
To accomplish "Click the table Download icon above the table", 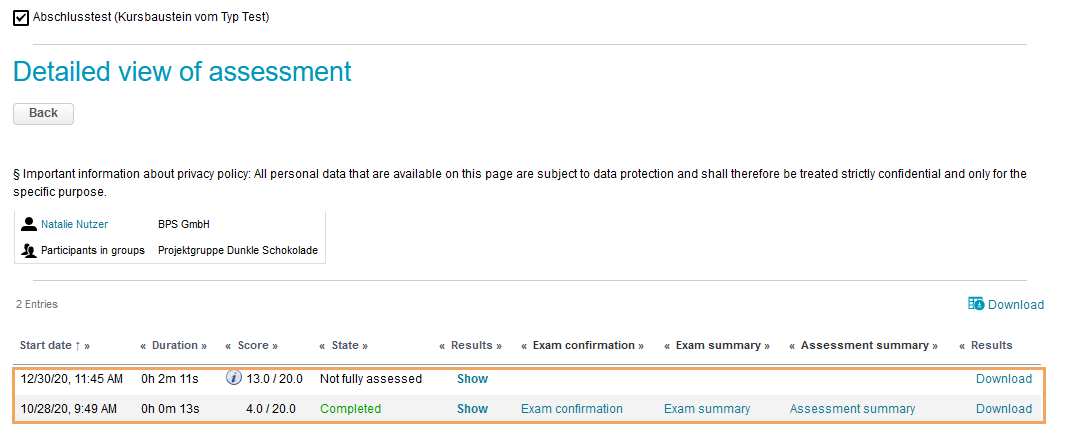I will (x=976, y=304).
